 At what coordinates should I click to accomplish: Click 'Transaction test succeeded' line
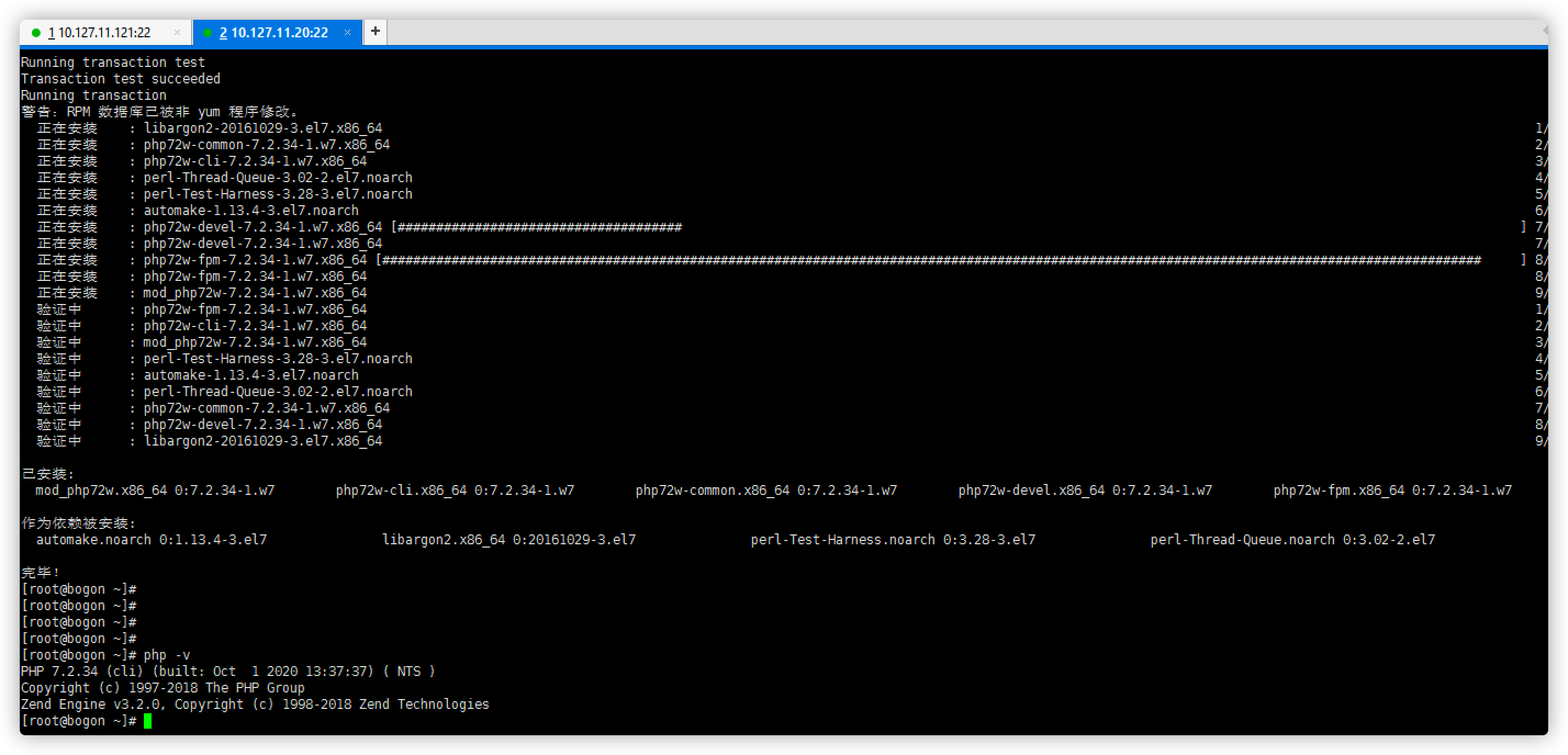pos(121,79)
